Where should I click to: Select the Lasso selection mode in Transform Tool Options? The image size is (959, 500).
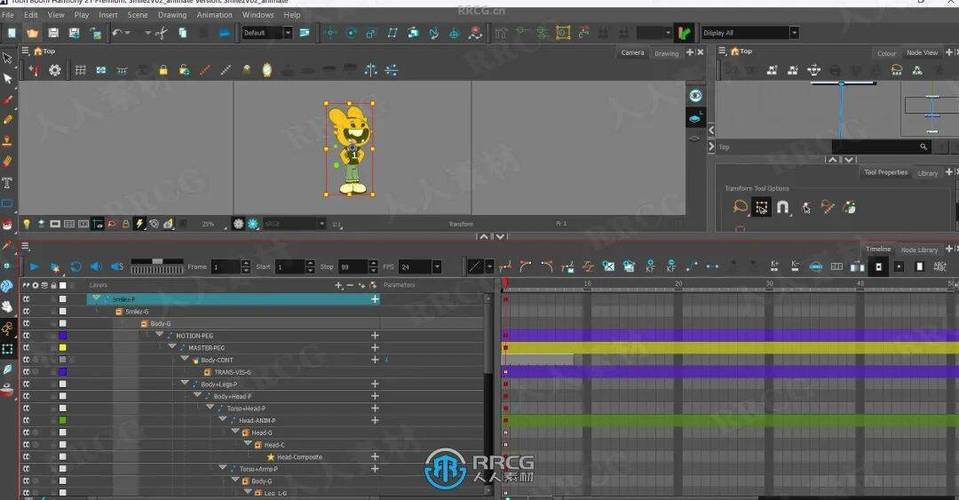coord(740,207)
